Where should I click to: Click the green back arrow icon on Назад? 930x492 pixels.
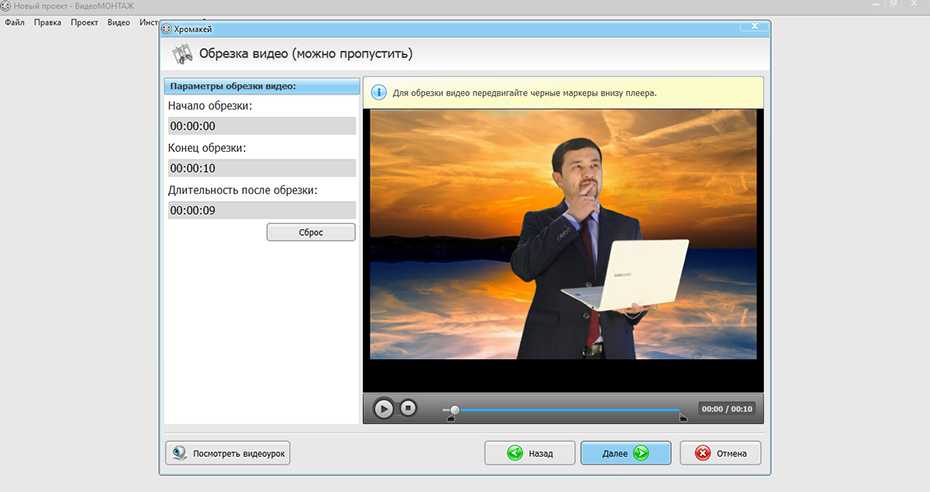[x=515, y=453]
